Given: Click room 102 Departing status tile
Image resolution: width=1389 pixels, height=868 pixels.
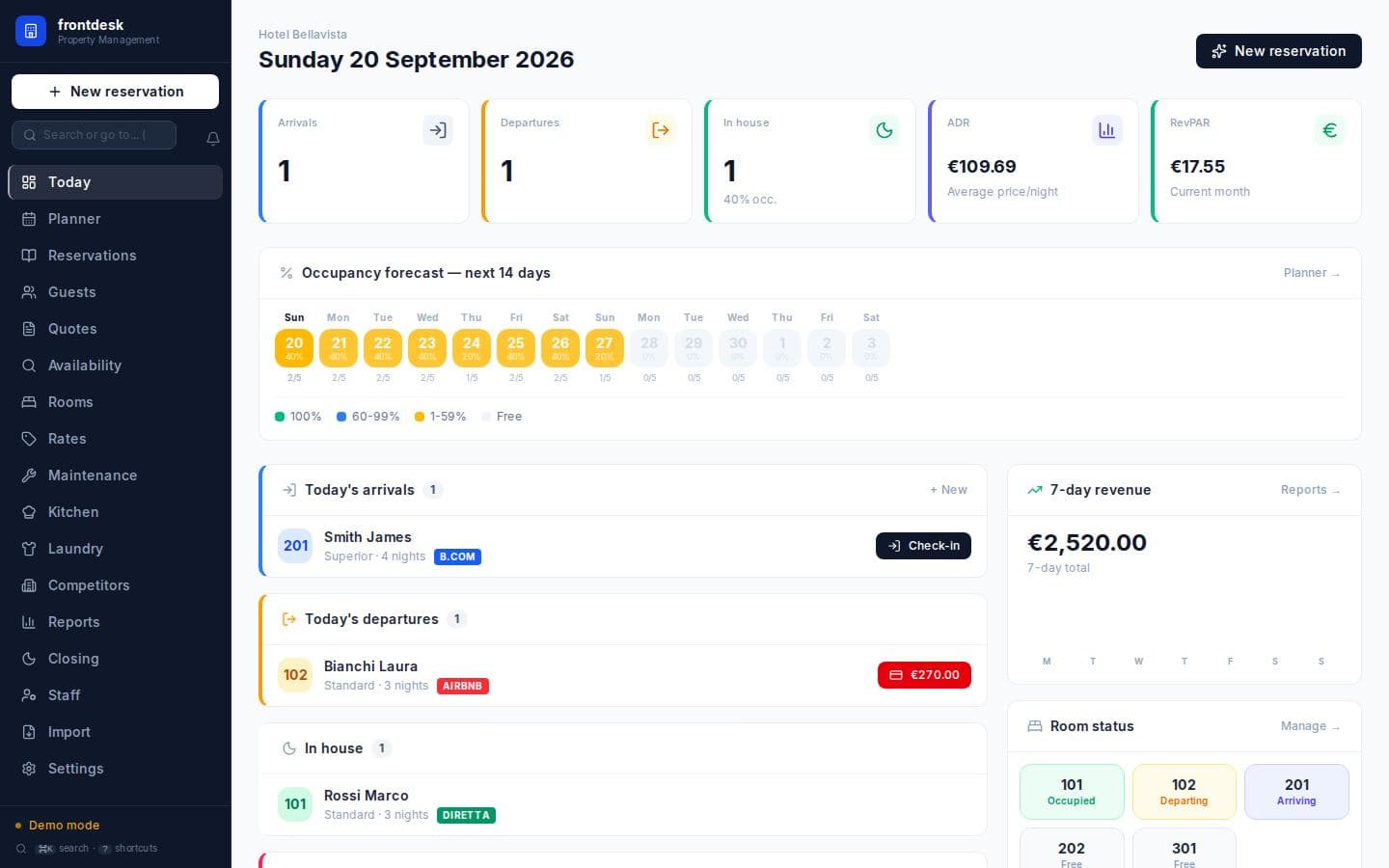Looking at the screenshot, I should [1185, 792].
